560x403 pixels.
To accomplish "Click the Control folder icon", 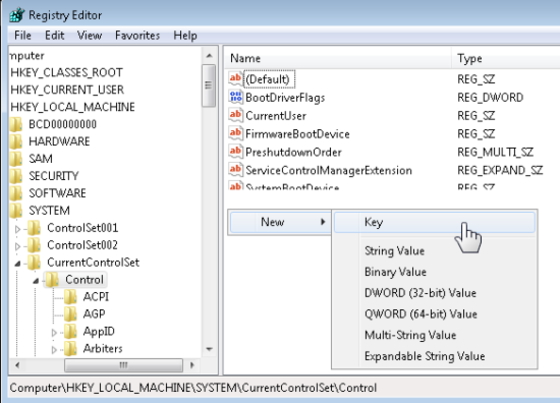I will (52, 279).
